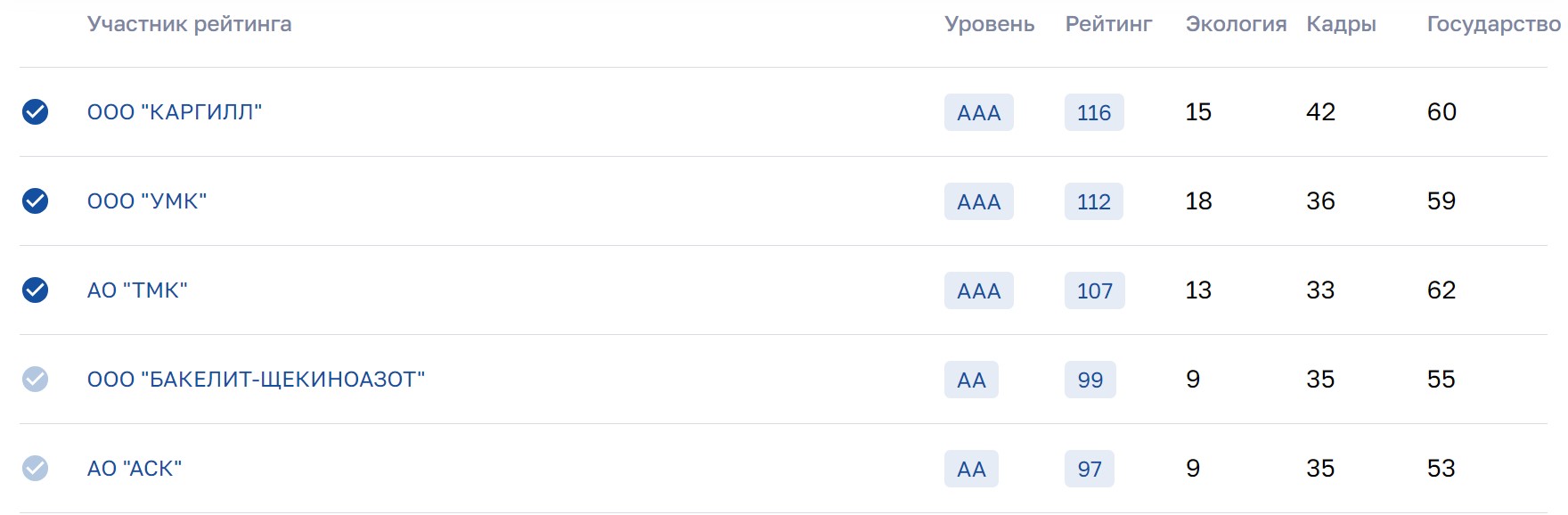Open ООО "БАКЕЛИТ-ЩЕКИНОАЗОТ" company page
Viewport: 1568px width, 515px height.
[x=256, y=380]
